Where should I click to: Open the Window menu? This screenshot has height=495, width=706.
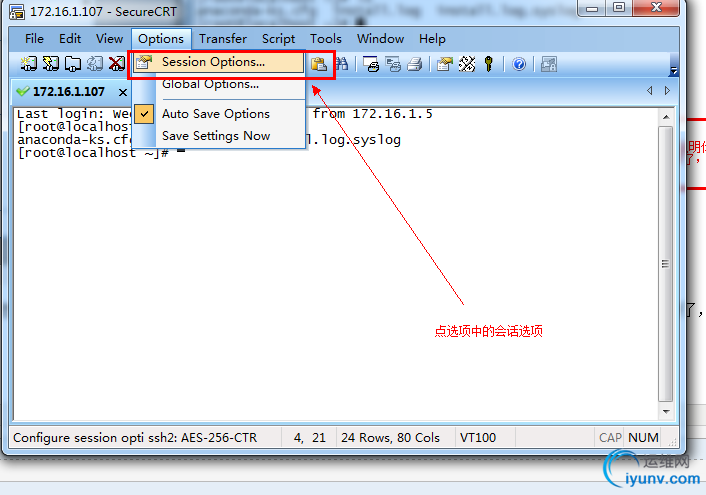[380, 39]
